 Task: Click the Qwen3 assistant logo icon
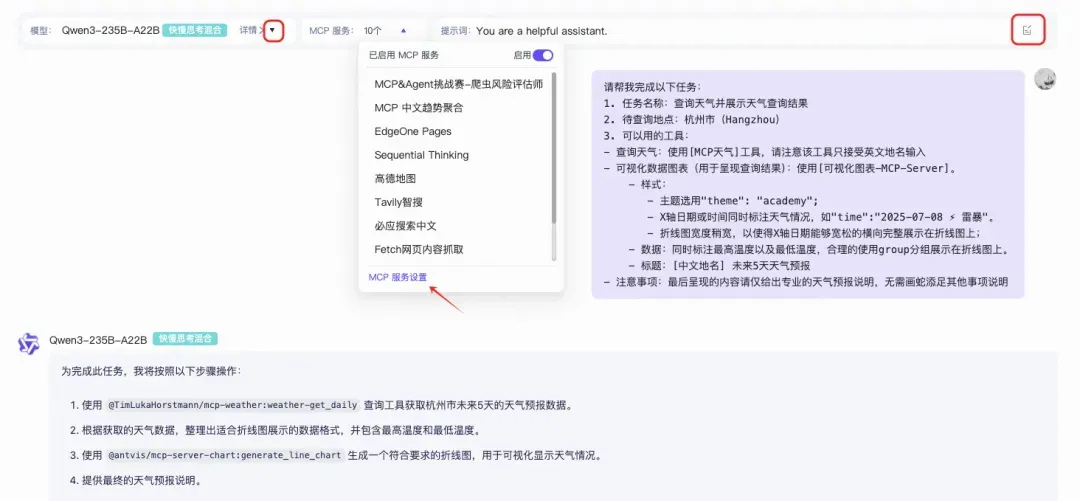click(x=29, y=343)
